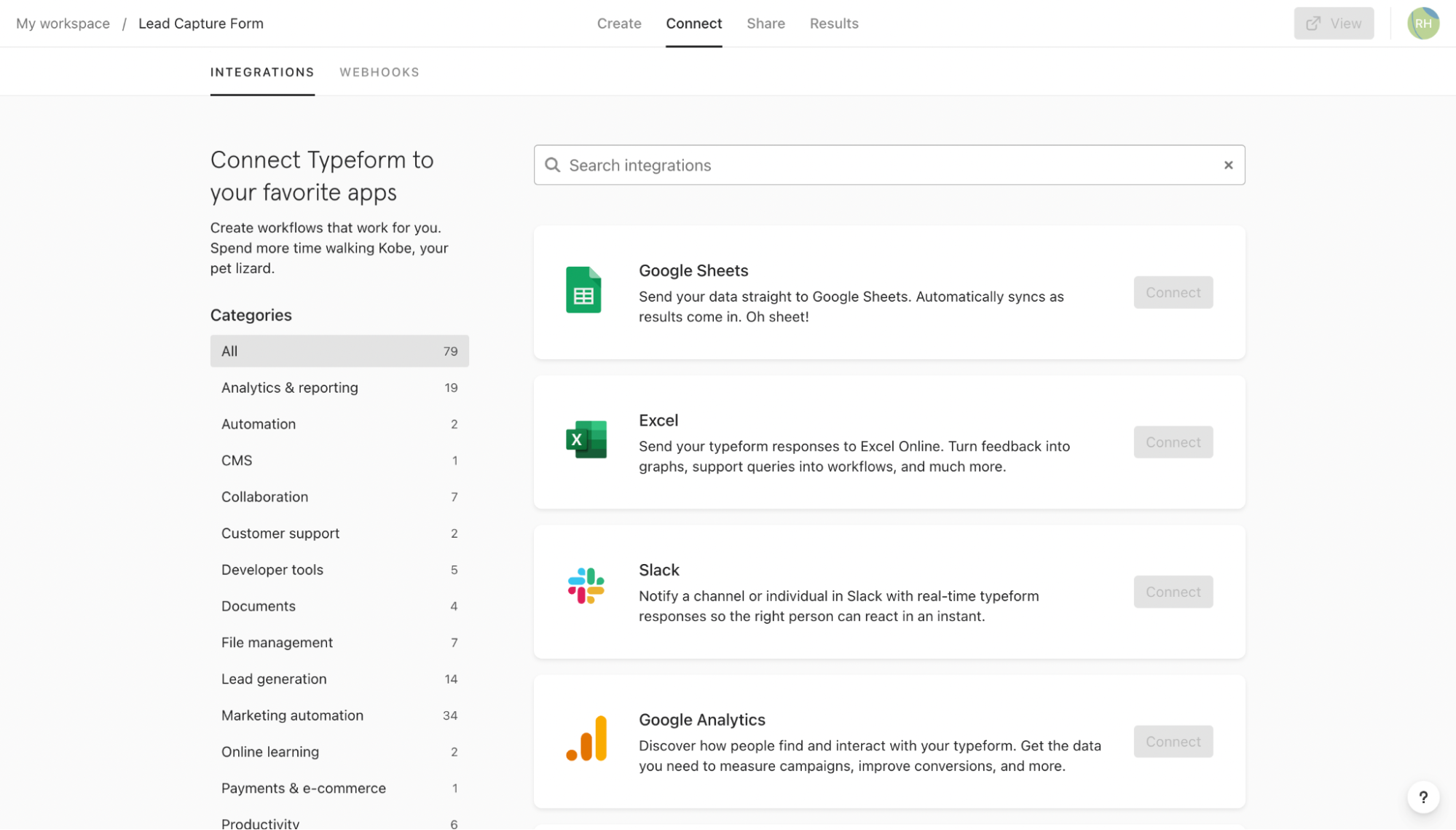Connect the Slack integration
Viewport: 1456px width, 830px height.
click(x=1173, y=592)
